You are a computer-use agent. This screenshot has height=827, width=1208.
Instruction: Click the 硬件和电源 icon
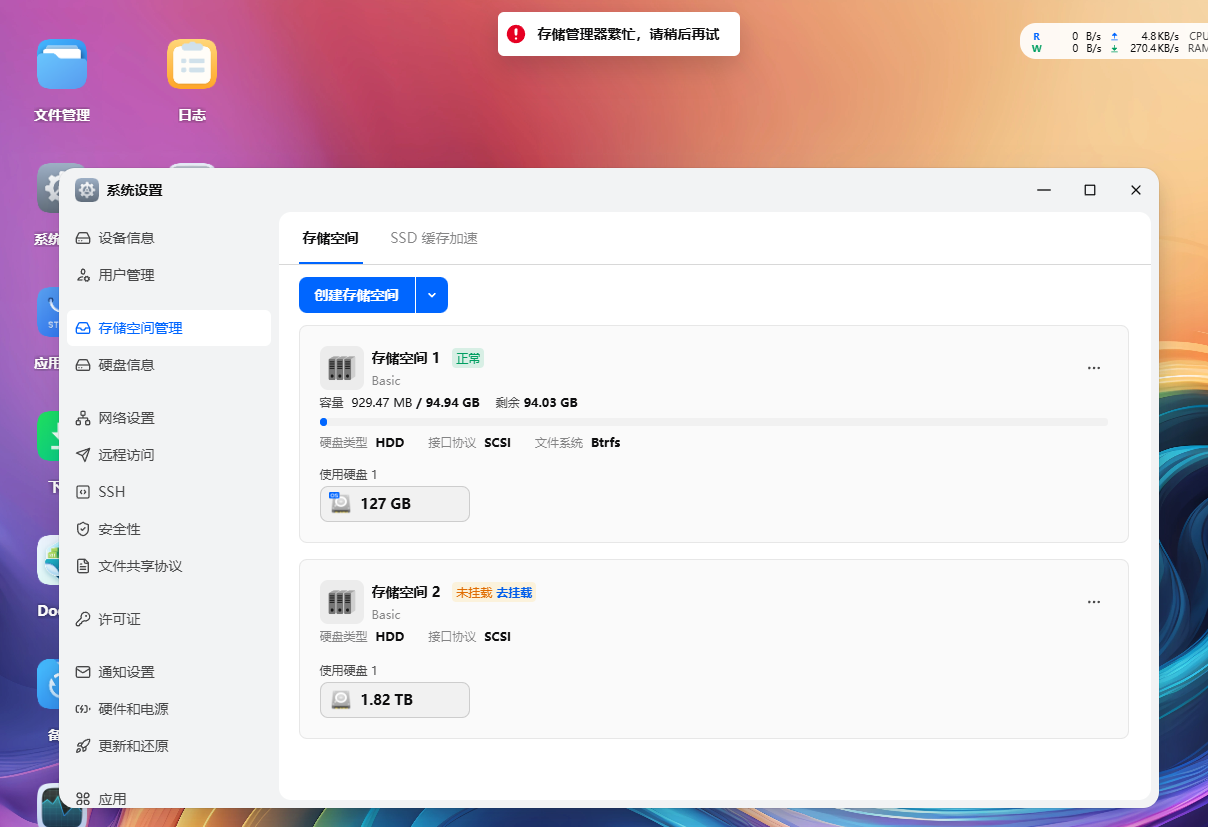click(x=83, y=709)
